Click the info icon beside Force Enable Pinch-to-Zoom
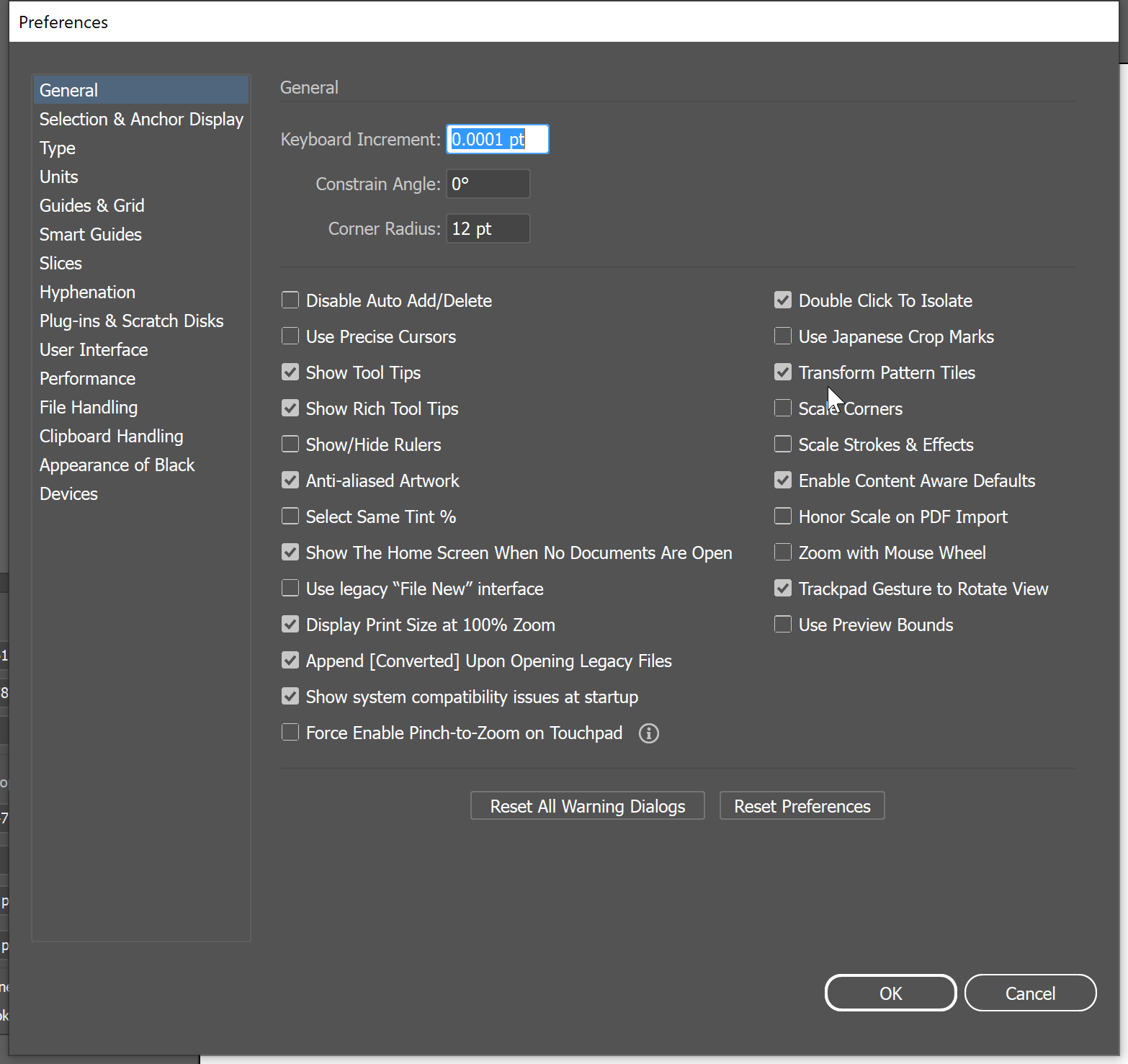The image size is (1128, 1064). click(648, 733)
